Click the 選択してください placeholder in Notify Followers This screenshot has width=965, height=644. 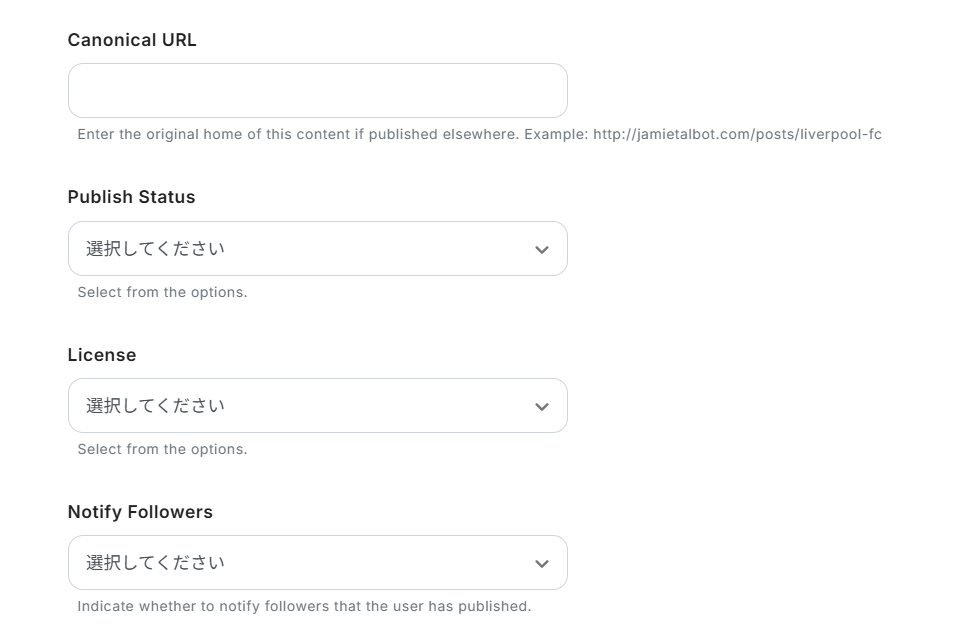155,563
